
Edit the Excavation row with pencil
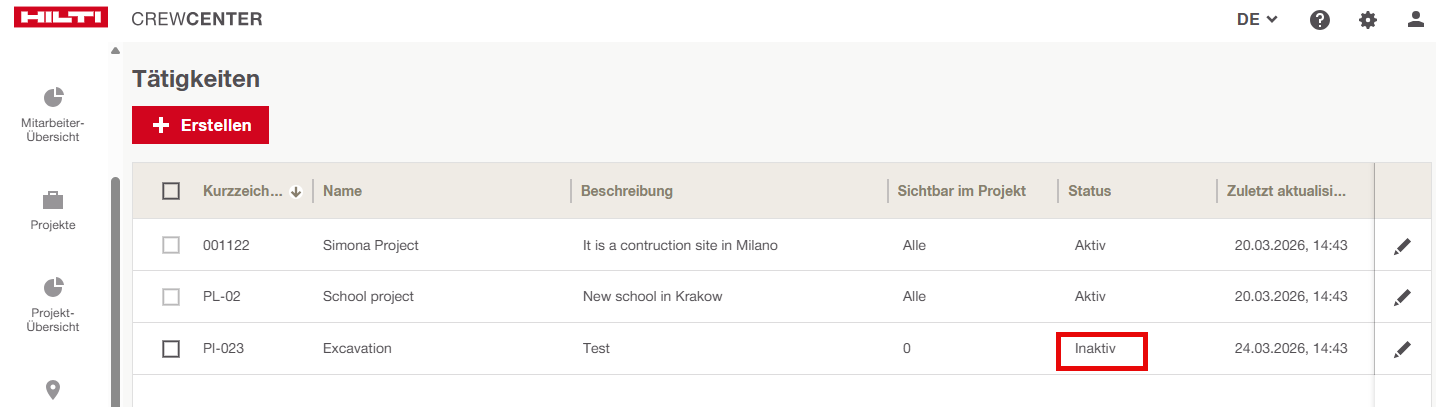[1402, 349]
